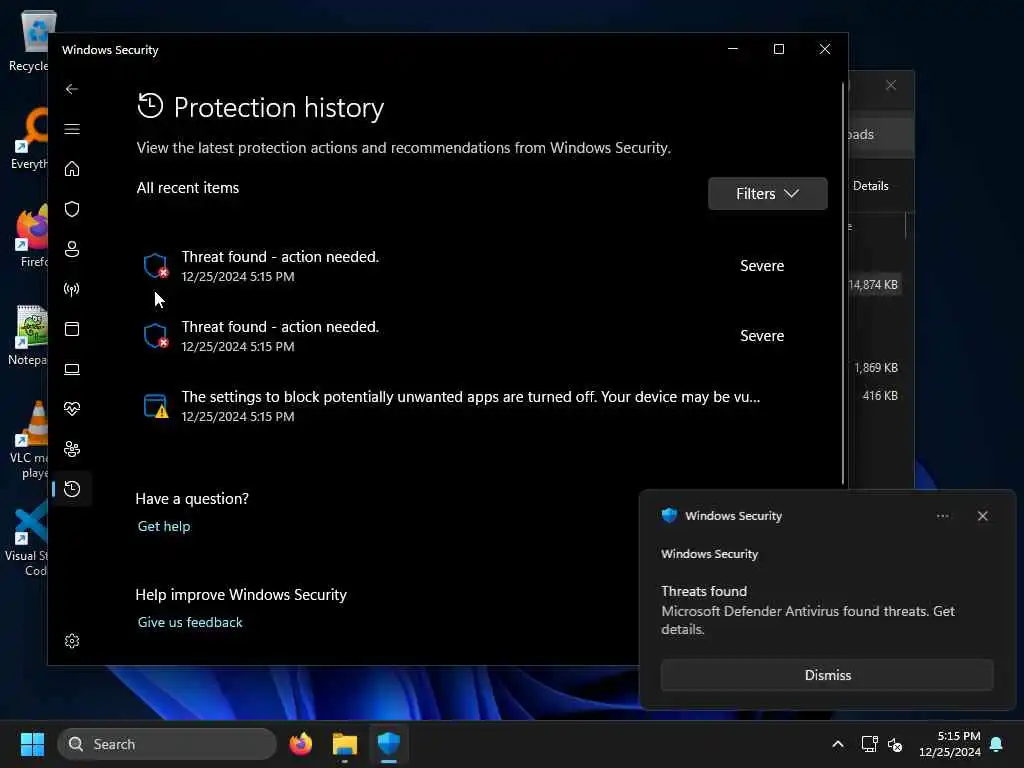
Task: Maximize the Windows Security window
Action: coord(778,49)
